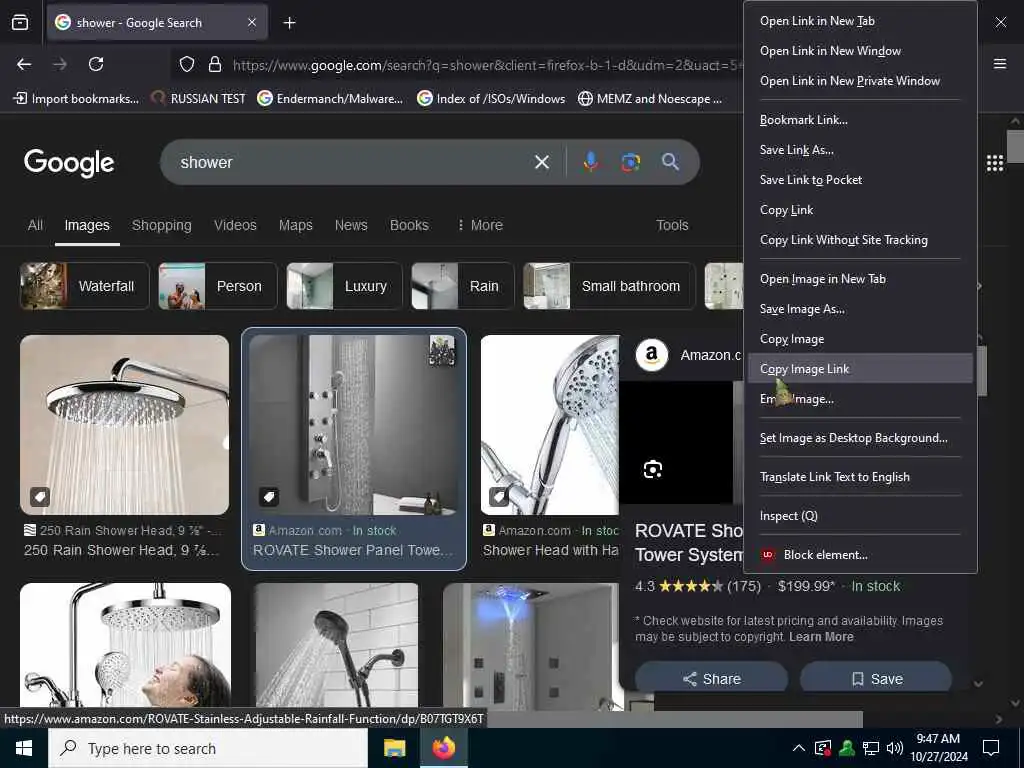Open RUSSIAN TEST bookmark
Screen dimensions: 1024x768
point(199,99)
